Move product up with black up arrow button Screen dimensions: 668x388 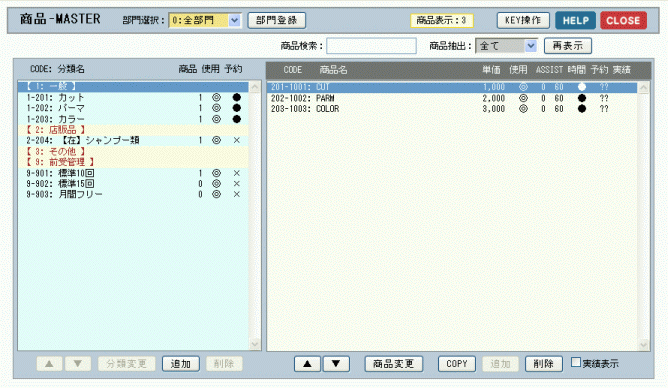(307, 364)
